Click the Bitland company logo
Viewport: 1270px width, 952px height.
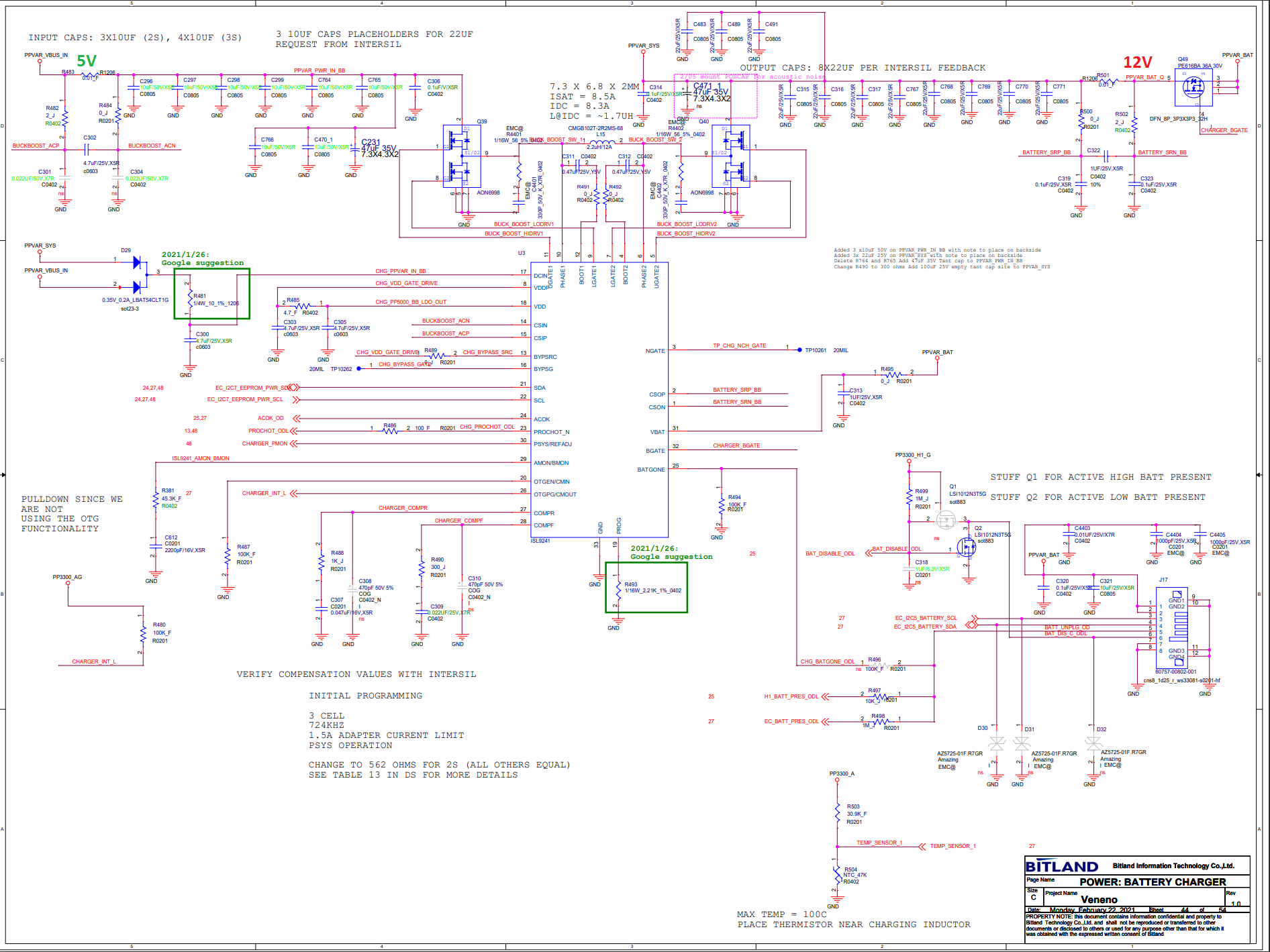click(x=1062, y=866)
